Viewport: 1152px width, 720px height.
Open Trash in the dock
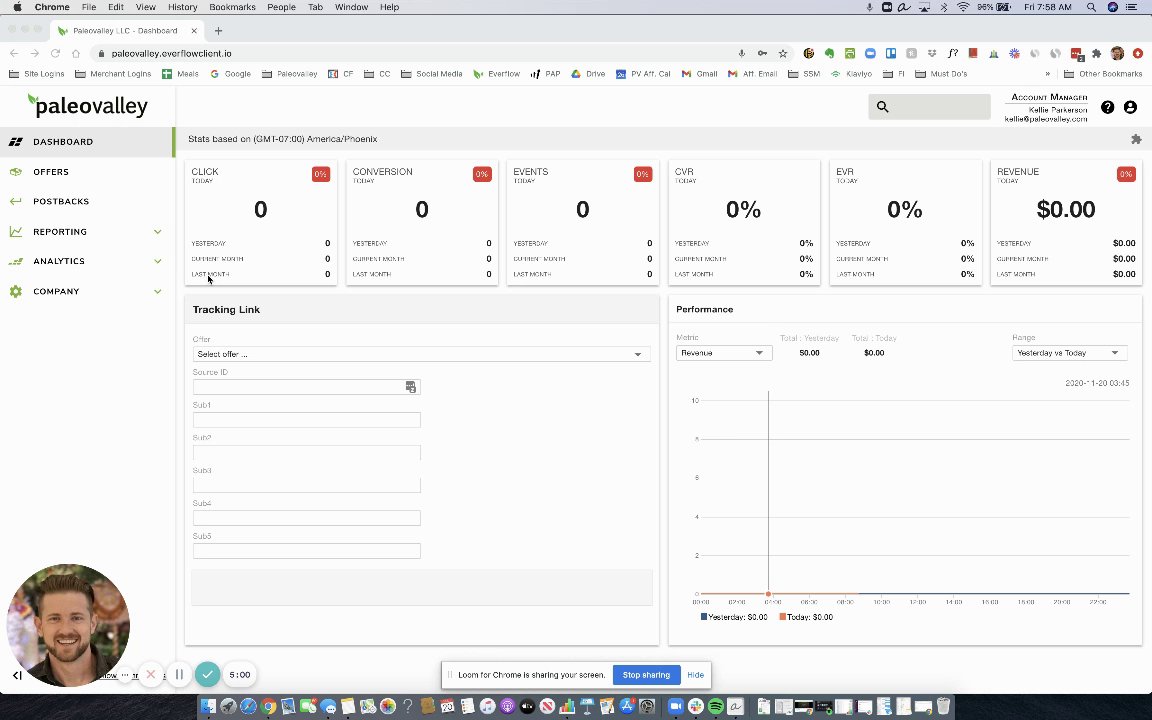(943, 707)
